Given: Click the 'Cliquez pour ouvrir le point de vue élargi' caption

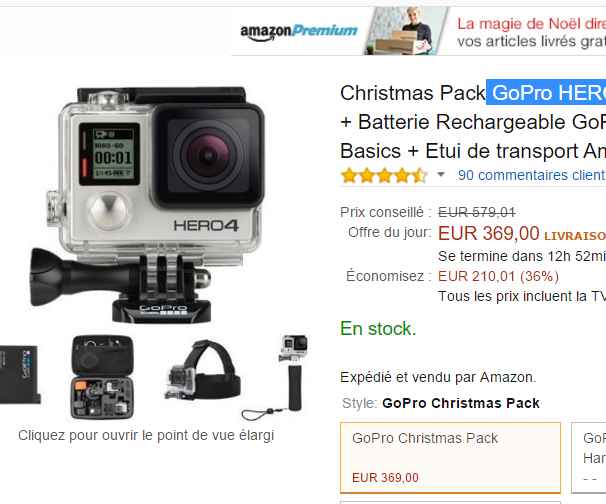Looking at the screenshot, I should point(146,435).
